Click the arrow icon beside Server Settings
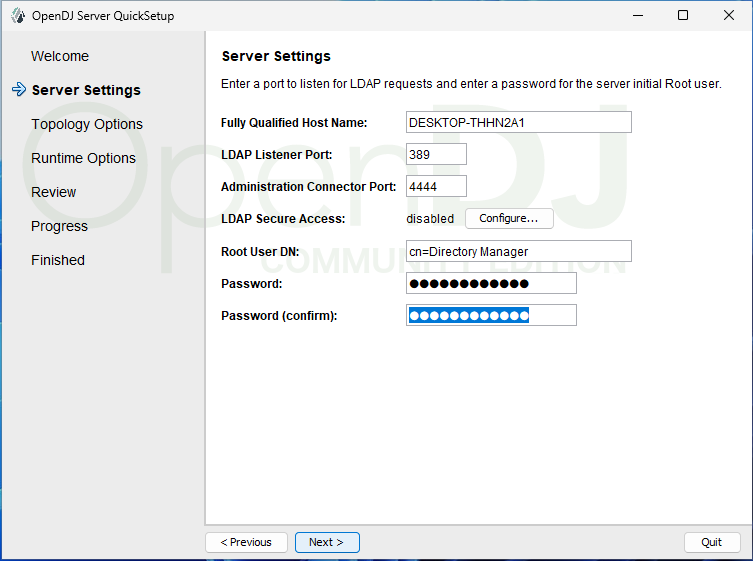Image resolution: width=753 pixels, height=561 pixels. pyautogui.click(x=18, y=90)
